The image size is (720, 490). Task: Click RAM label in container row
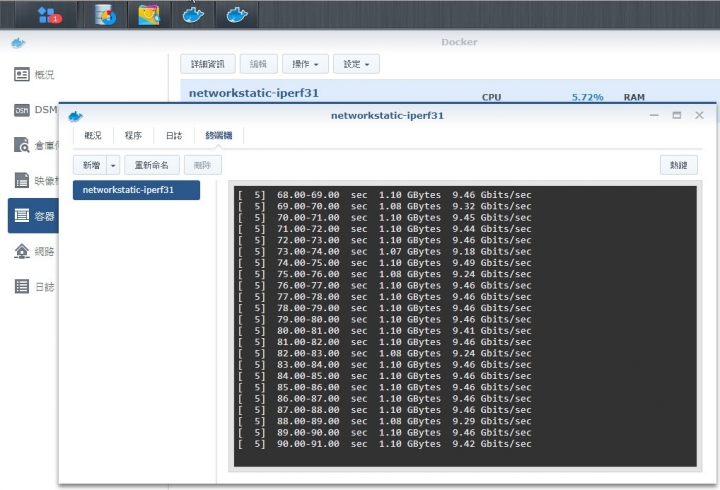coord(634,97)
